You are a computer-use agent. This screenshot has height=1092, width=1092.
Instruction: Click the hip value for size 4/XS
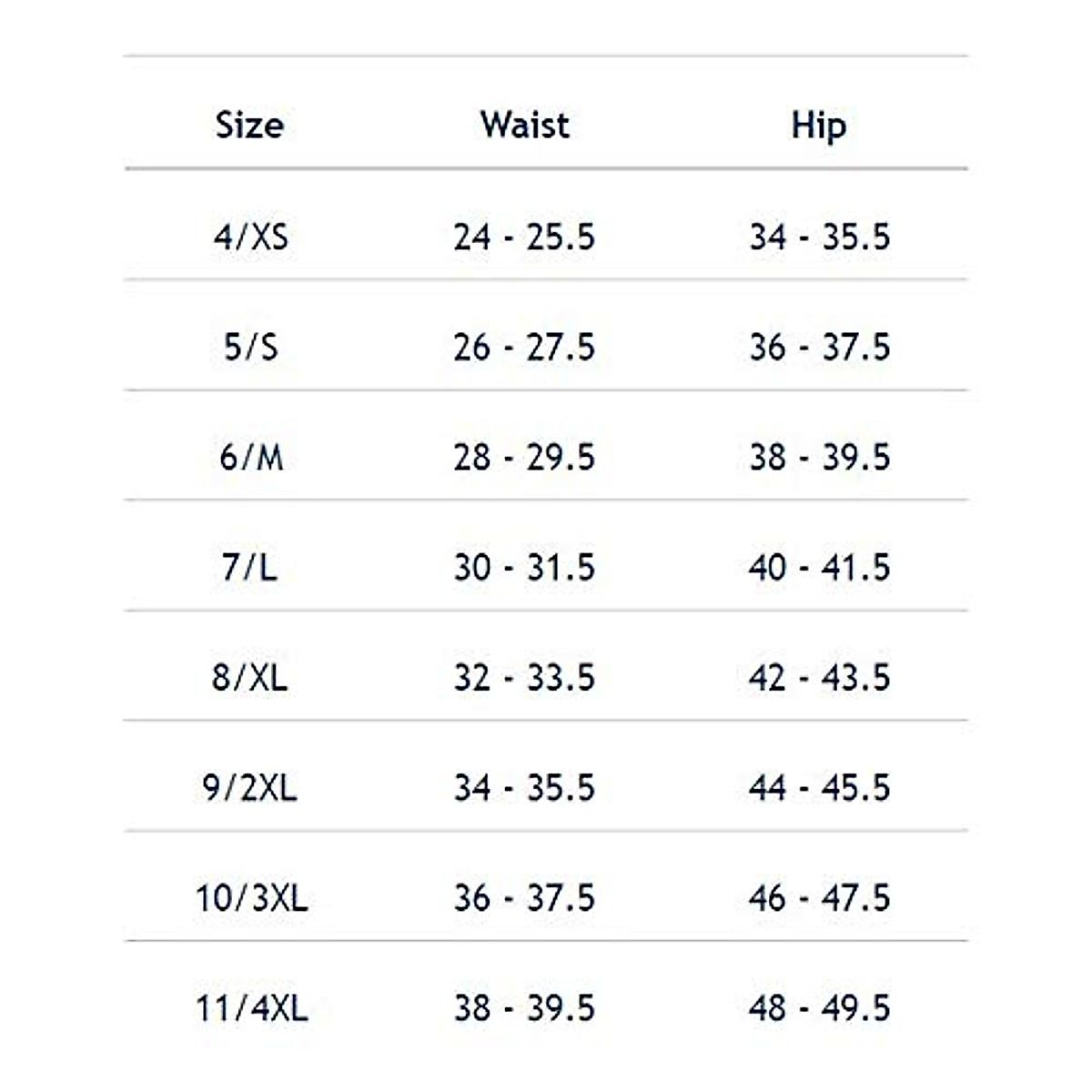point(819,237)
